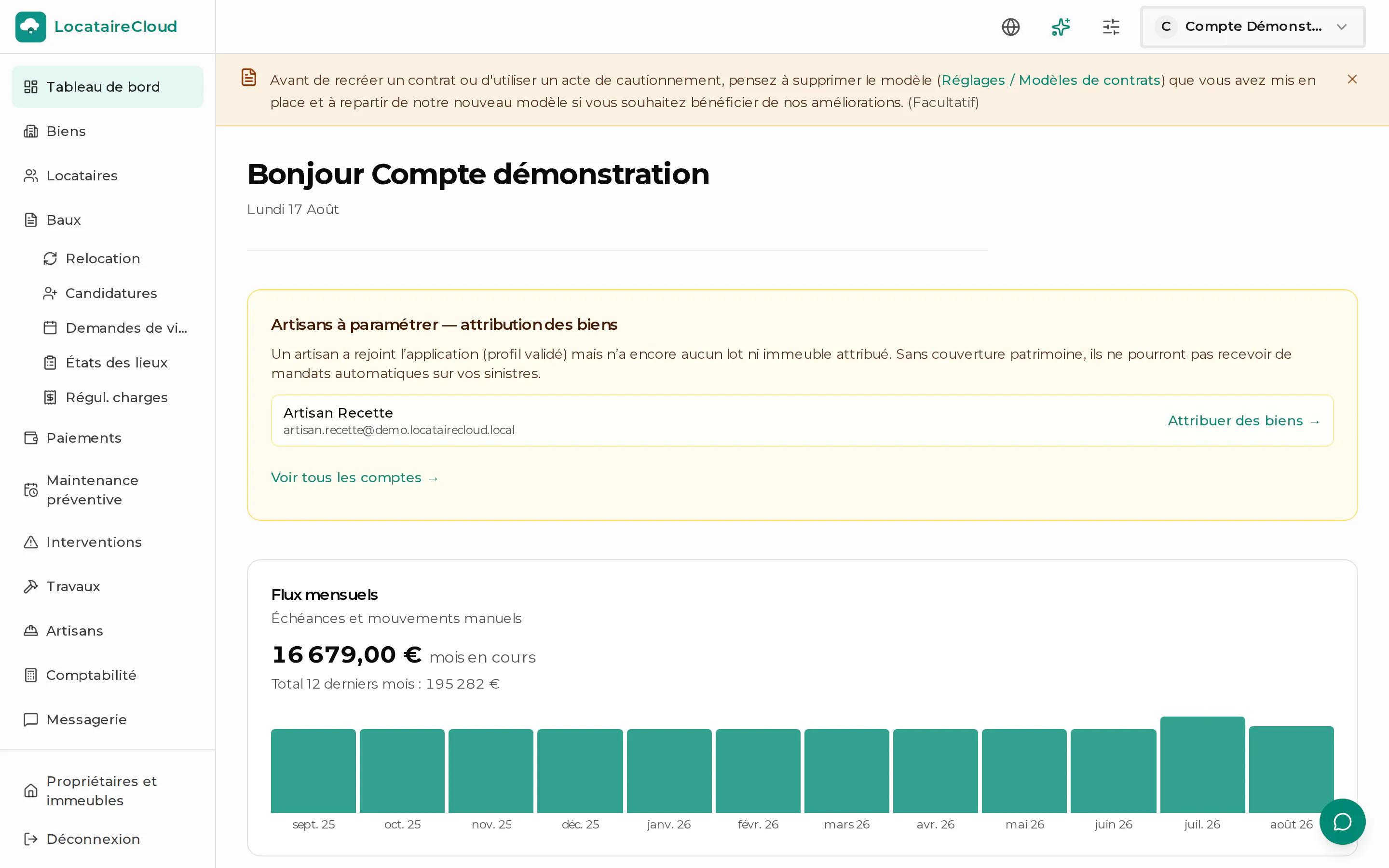The image size is (1389, 868).
Task: Click the LocataireCloud brand name
Action: click(115, 27)
